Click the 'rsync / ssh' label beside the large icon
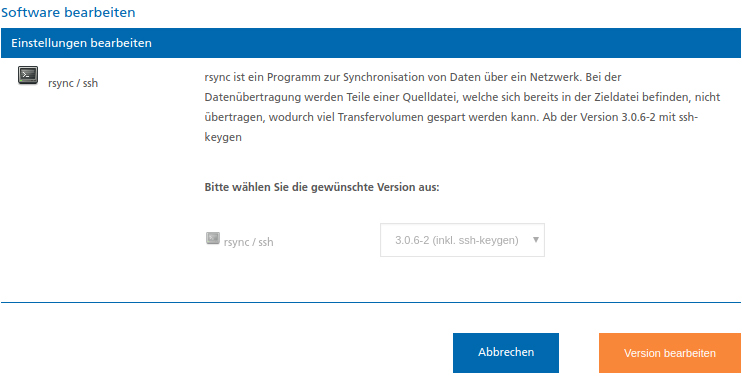The image size is (742, 383). [x=73, y=84]
